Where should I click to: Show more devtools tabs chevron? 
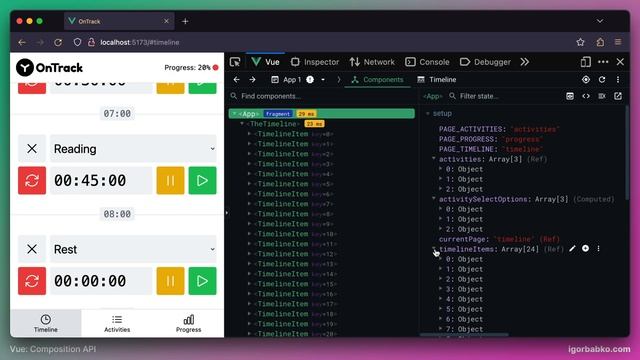[524, 62]
